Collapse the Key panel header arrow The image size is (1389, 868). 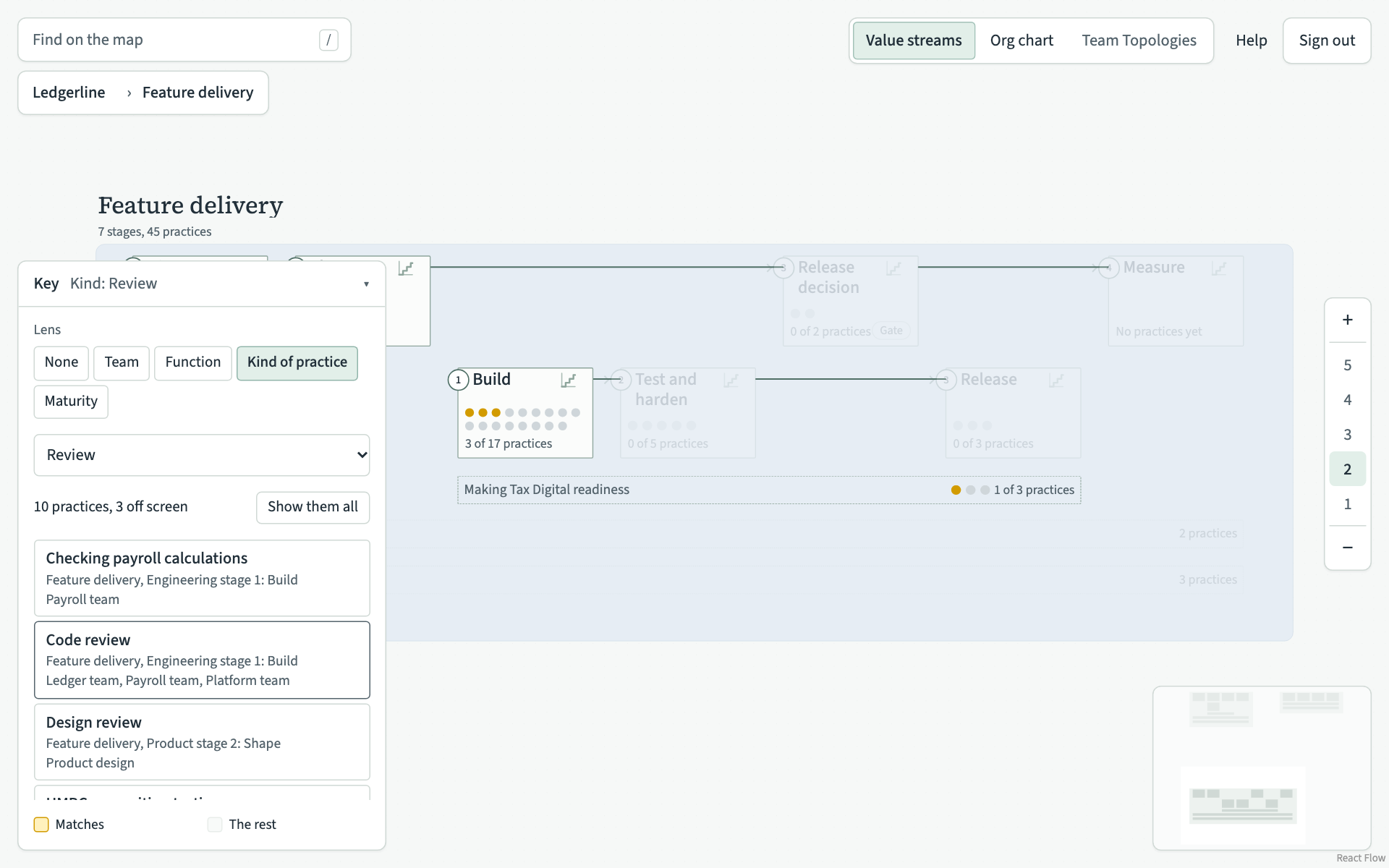366,284
